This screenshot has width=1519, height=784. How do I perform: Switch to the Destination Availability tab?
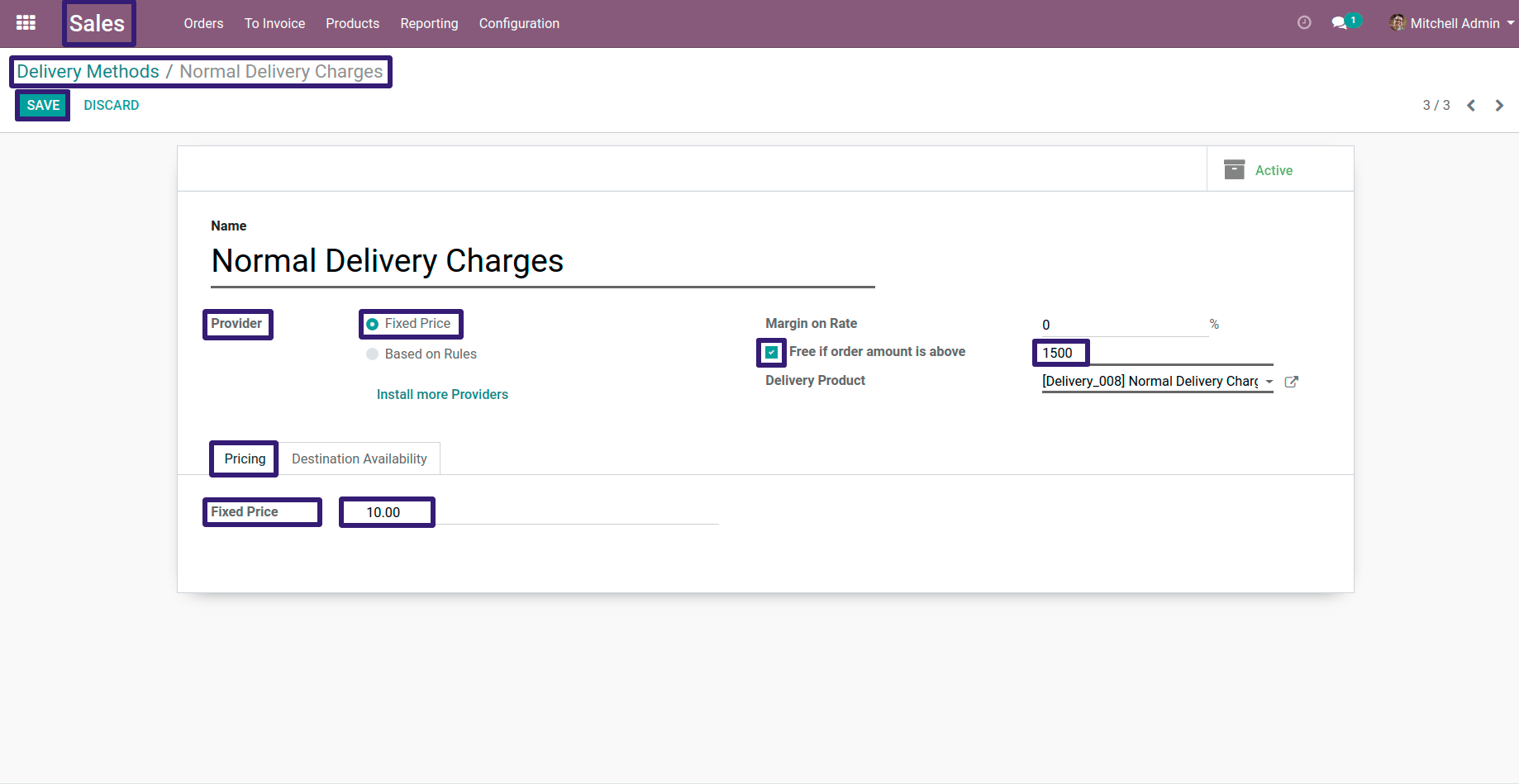[x=360, y=459]
